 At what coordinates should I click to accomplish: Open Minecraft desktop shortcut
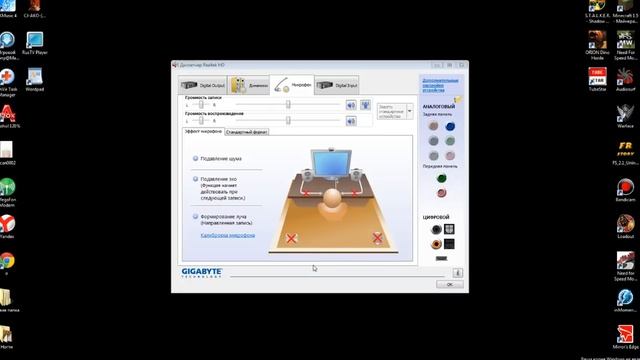pos(625,11)
